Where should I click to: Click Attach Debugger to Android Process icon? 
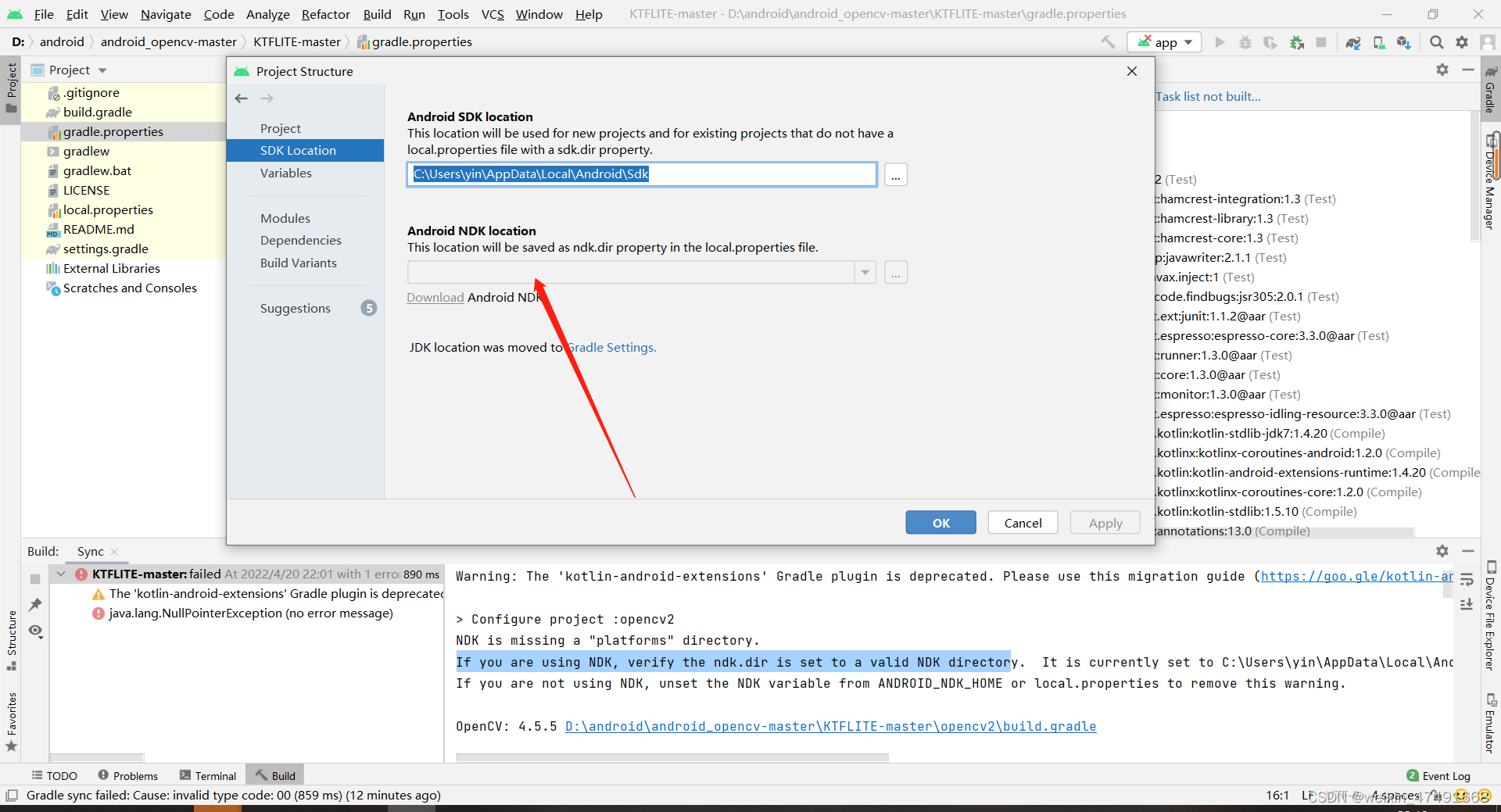1297,42
